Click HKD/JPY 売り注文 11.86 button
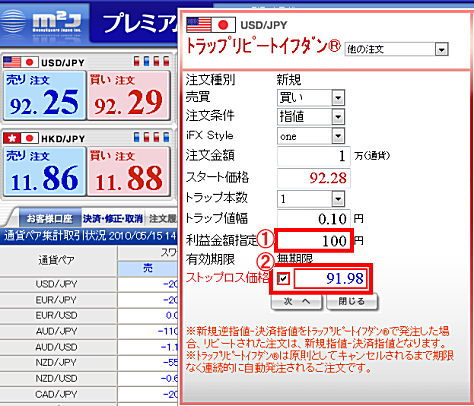This screenshot has height=406, width=474. 44,171
